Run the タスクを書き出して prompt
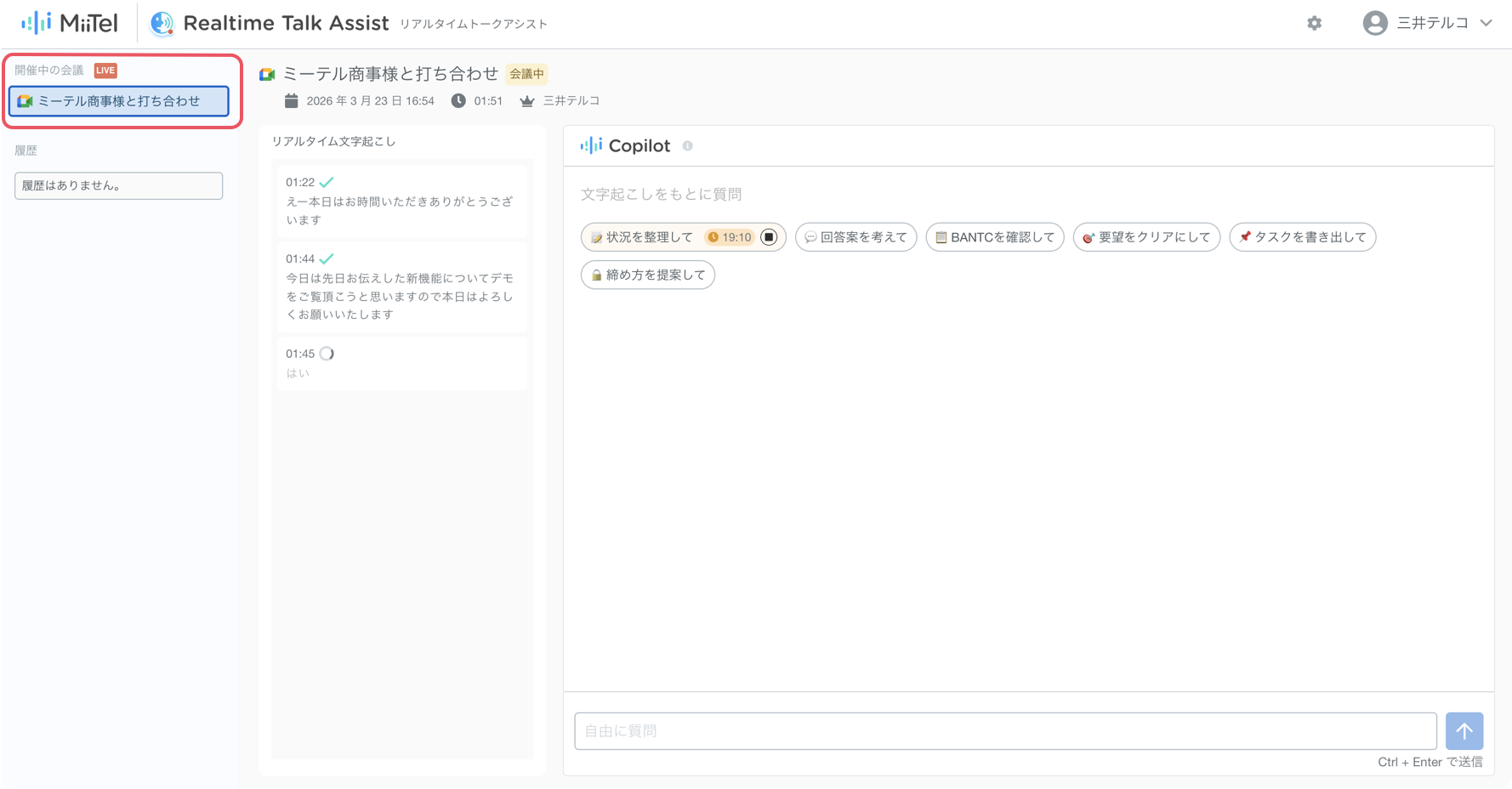Viewport: 1512px width, 789px height. 1303,237
